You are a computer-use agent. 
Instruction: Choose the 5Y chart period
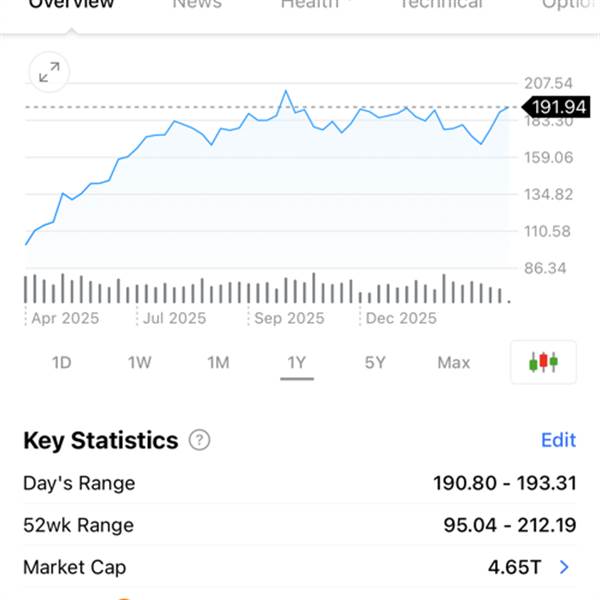[375, 362]
